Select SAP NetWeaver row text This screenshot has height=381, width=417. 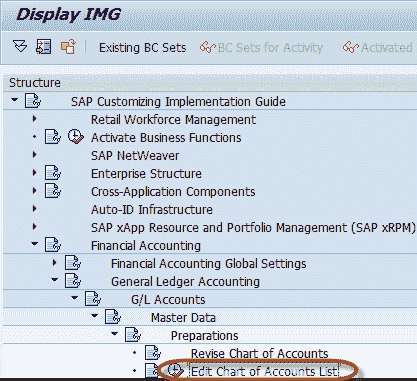(135, 155)
